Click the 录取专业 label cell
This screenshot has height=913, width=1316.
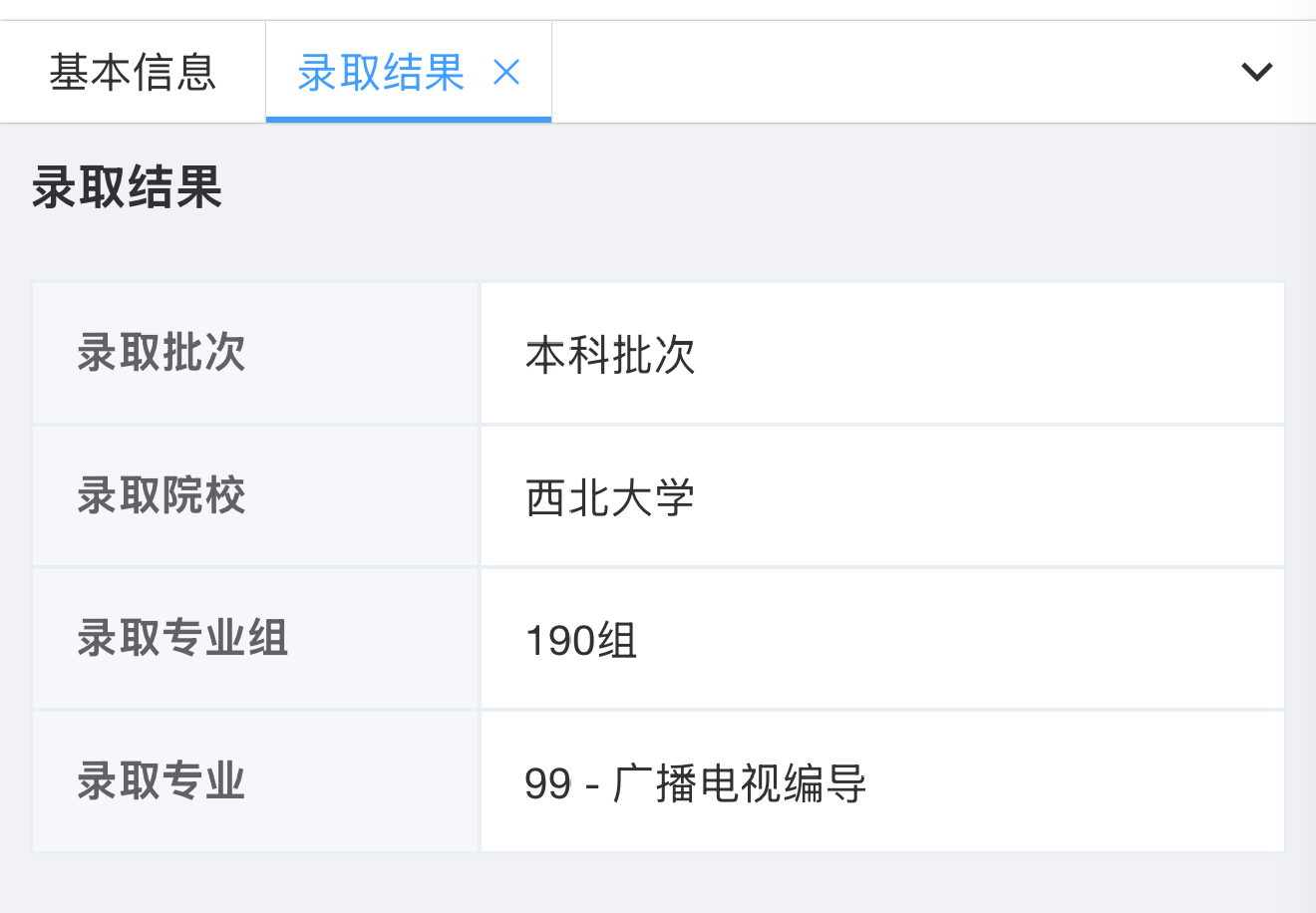pos(162,780)
